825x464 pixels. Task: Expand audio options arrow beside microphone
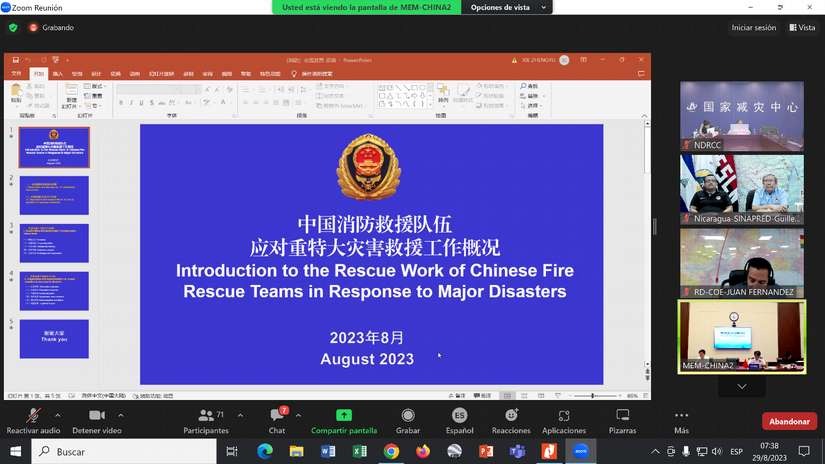(x=58, y=415)
